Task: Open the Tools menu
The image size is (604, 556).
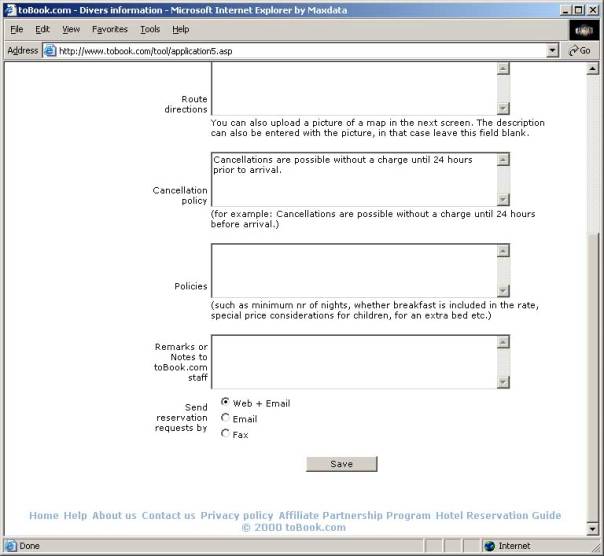Action: (150, 30)
